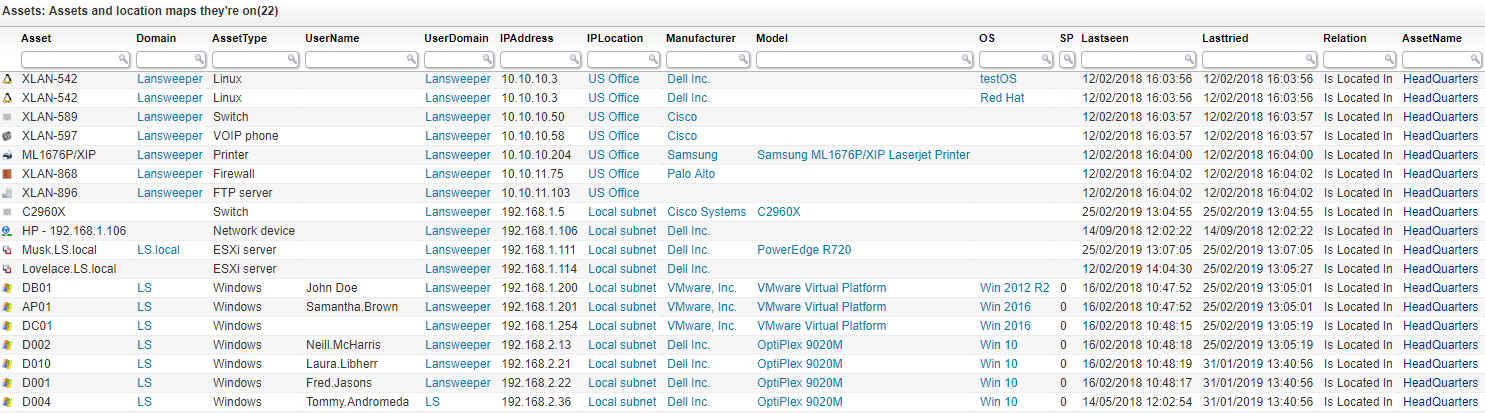Click the Windows icon beside D004

(8, 402)
